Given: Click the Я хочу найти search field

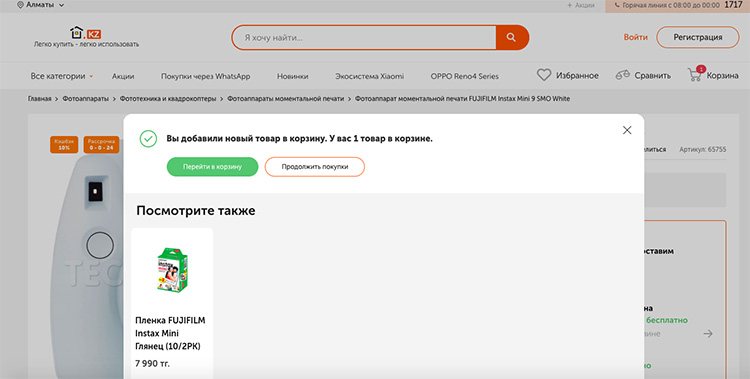Looking at the screenshot, I should point(364,37).
